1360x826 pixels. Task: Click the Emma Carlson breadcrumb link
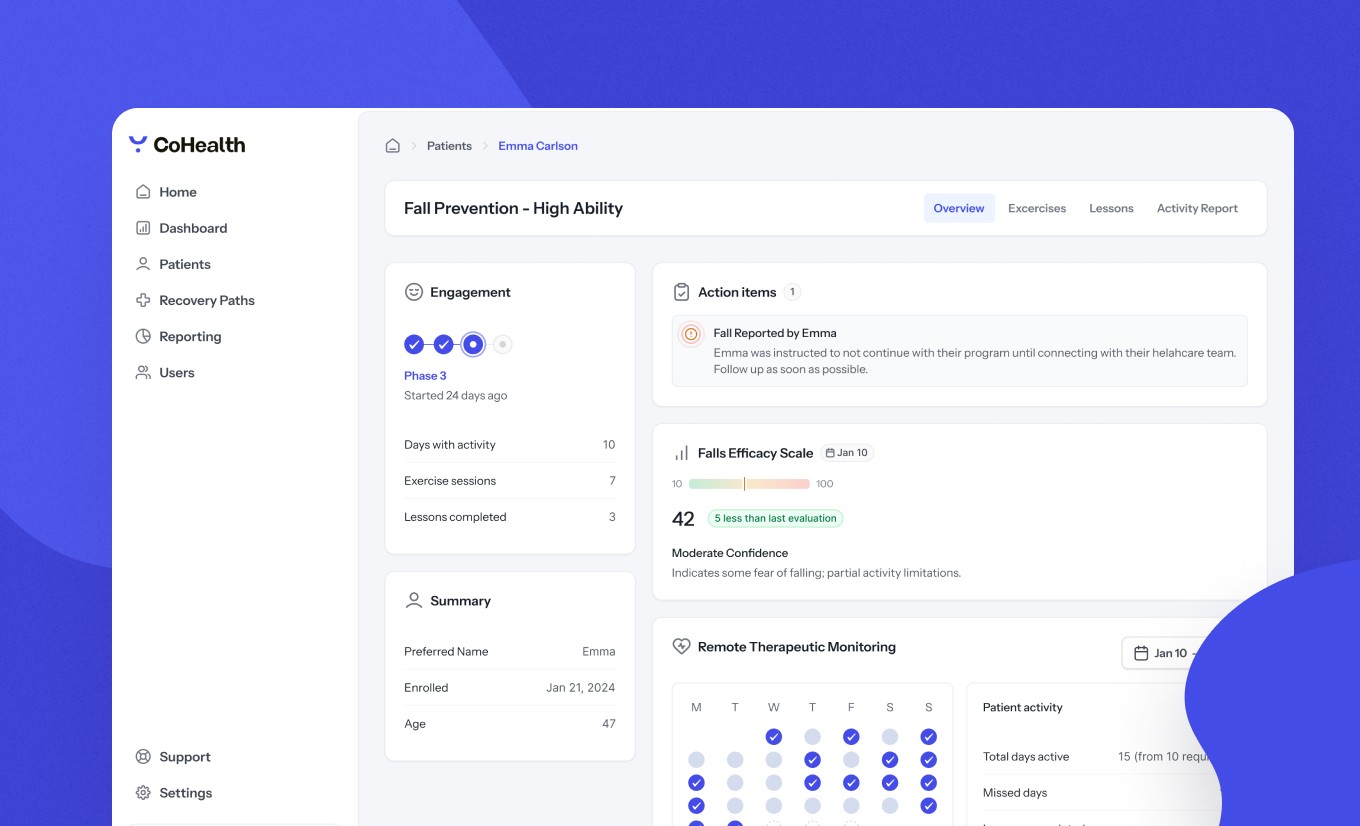click(x=538, y=146)
